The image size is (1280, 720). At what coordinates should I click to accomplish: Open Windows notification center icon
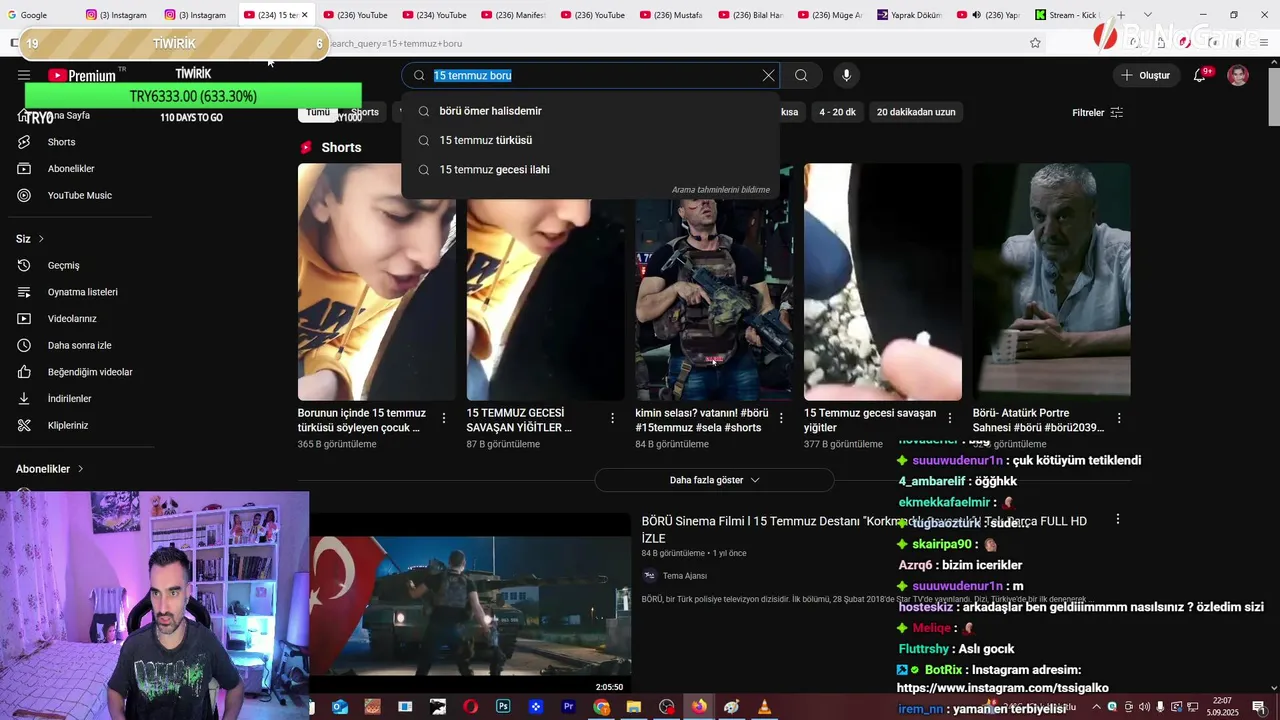(x=1258, y=707)
